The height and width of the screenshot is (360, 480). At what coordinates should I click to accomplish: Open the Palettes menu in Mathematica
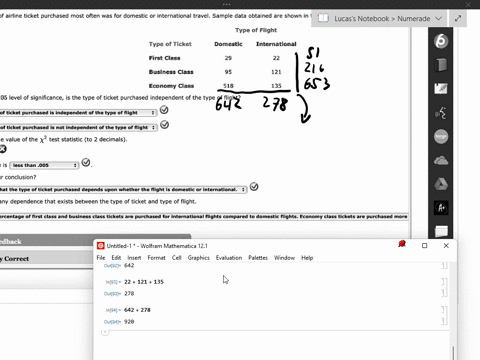click(258, 258)
